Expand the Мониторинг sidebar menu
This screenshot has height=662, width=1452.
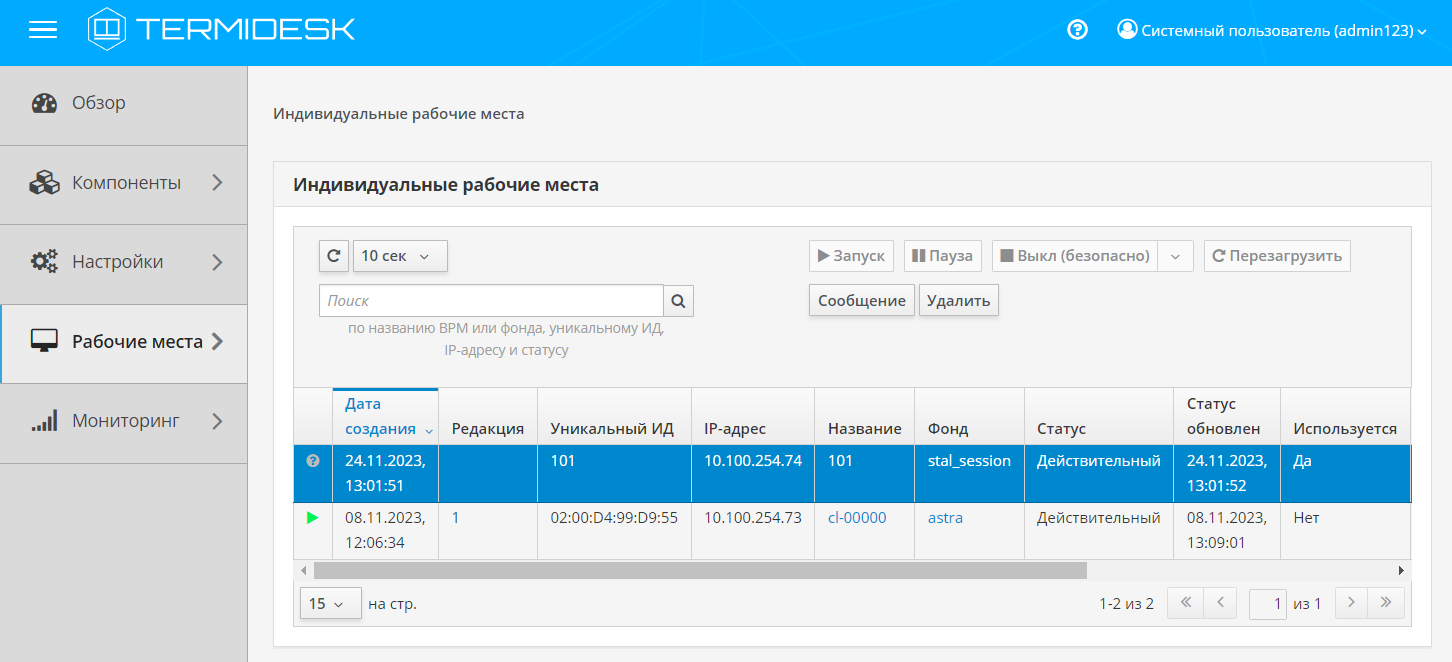[126, 421]
